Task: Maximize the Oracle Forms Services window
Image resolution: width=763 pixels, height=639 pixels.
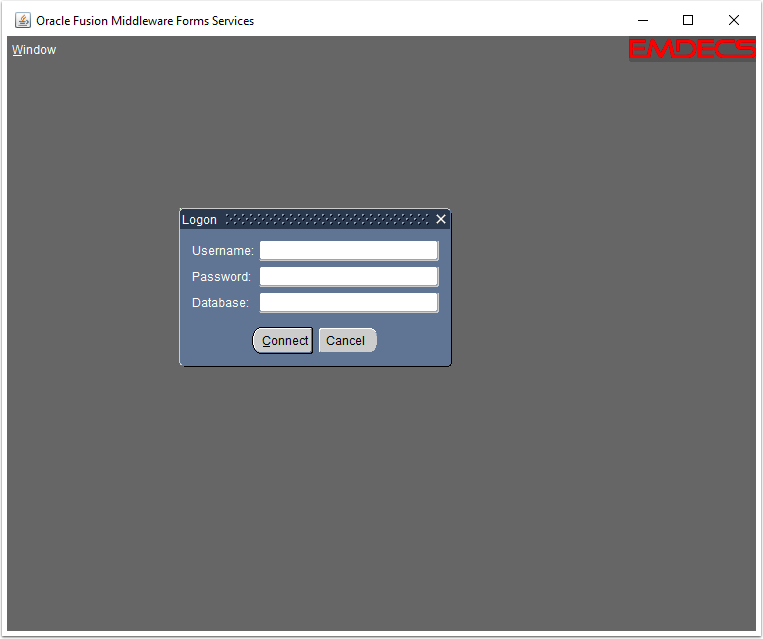Action: pyautogui.click(x=688, y=20)
